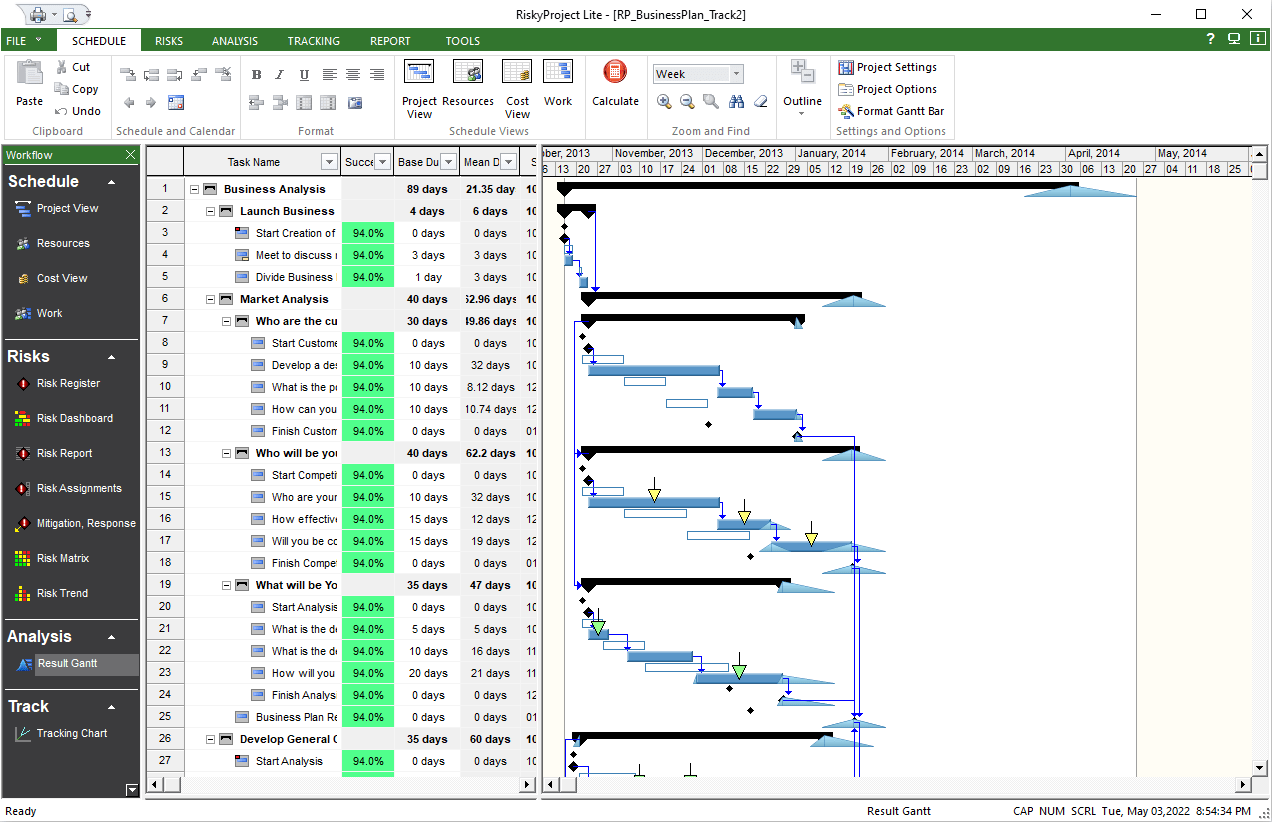
Task: Switch to the RISKS tab
Action: tap(169, 41)
